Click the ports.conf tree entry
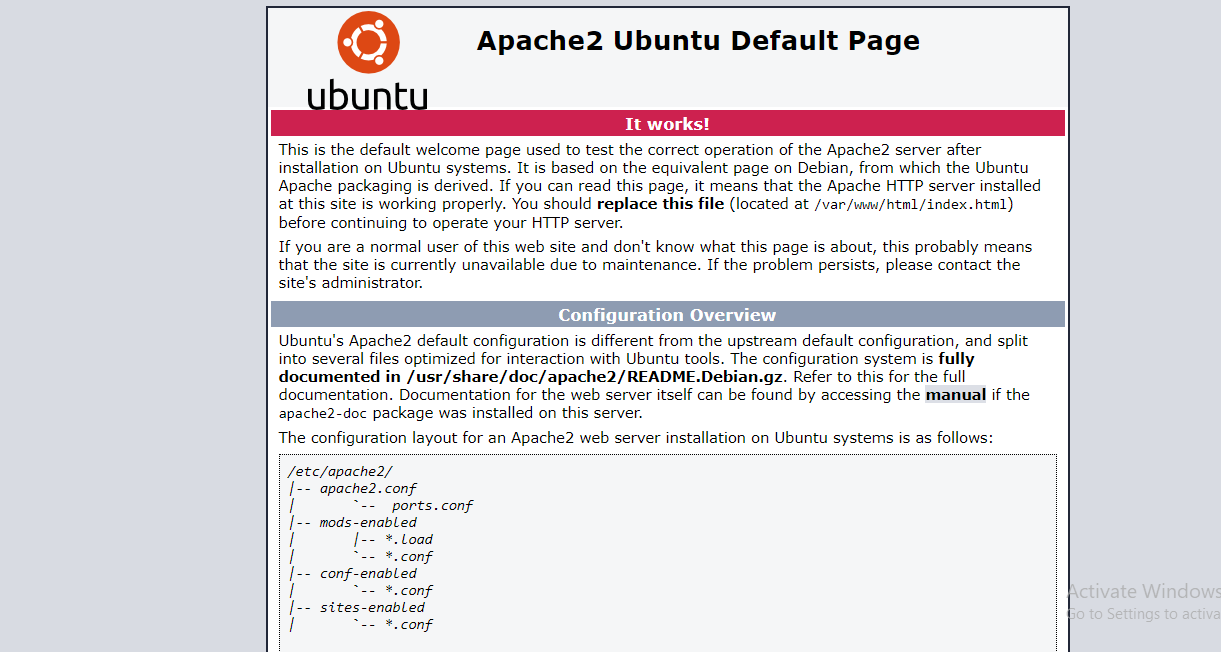1221x652 pixels. tap(432, 505)
